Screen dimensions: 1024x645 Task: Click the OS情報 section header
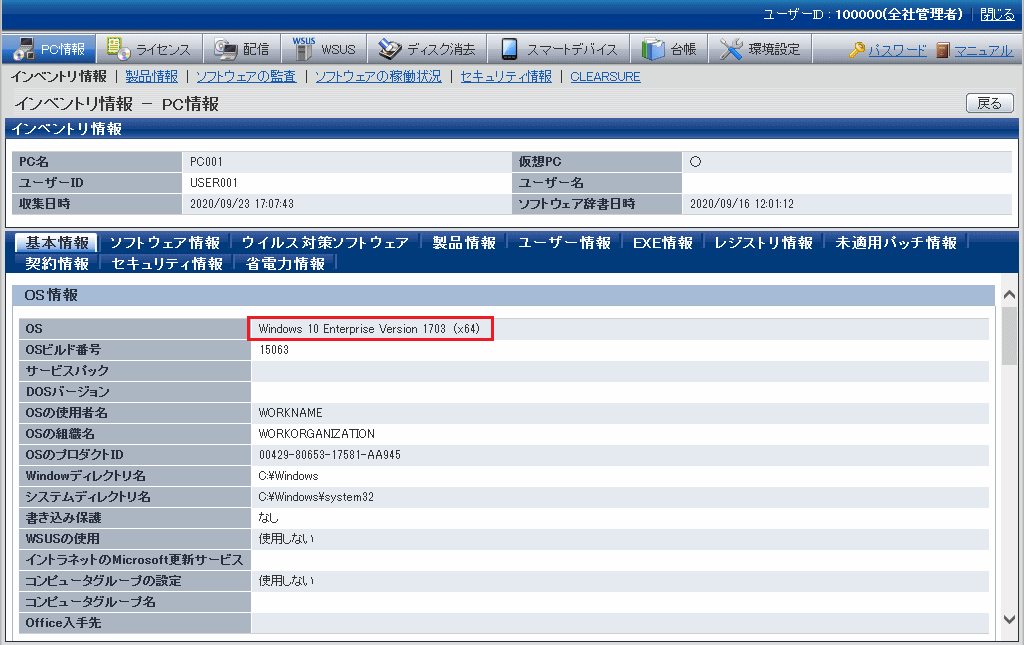pyautogui.click(x=504, y=295)
